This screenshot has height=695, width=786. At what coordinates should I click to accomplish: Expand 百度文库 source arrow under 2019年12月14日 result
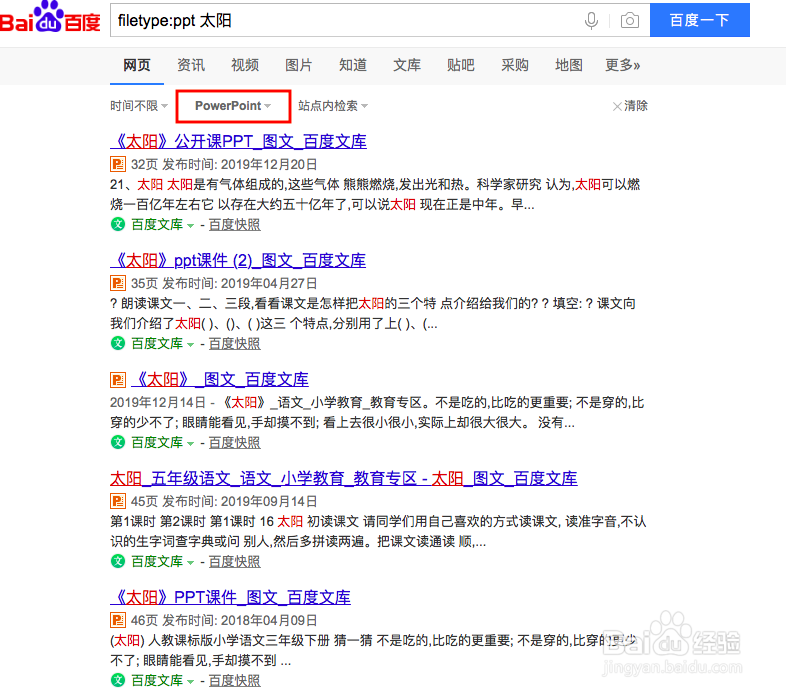190,444
